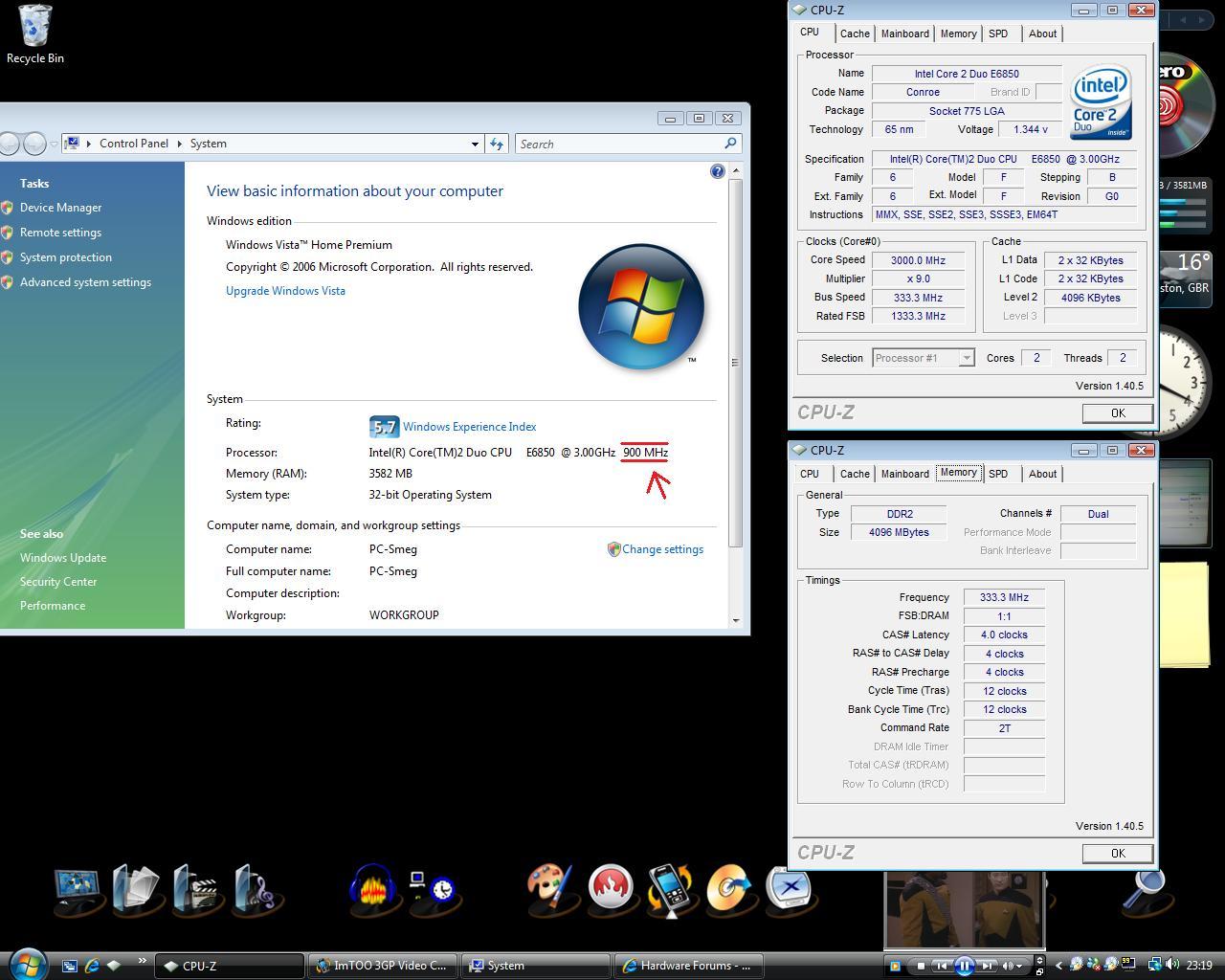The width and height of the screenshot is (1225, 980).
Task: Go to previous track in taskbar player
Action: pyautogui.click(x=941, y=966)
